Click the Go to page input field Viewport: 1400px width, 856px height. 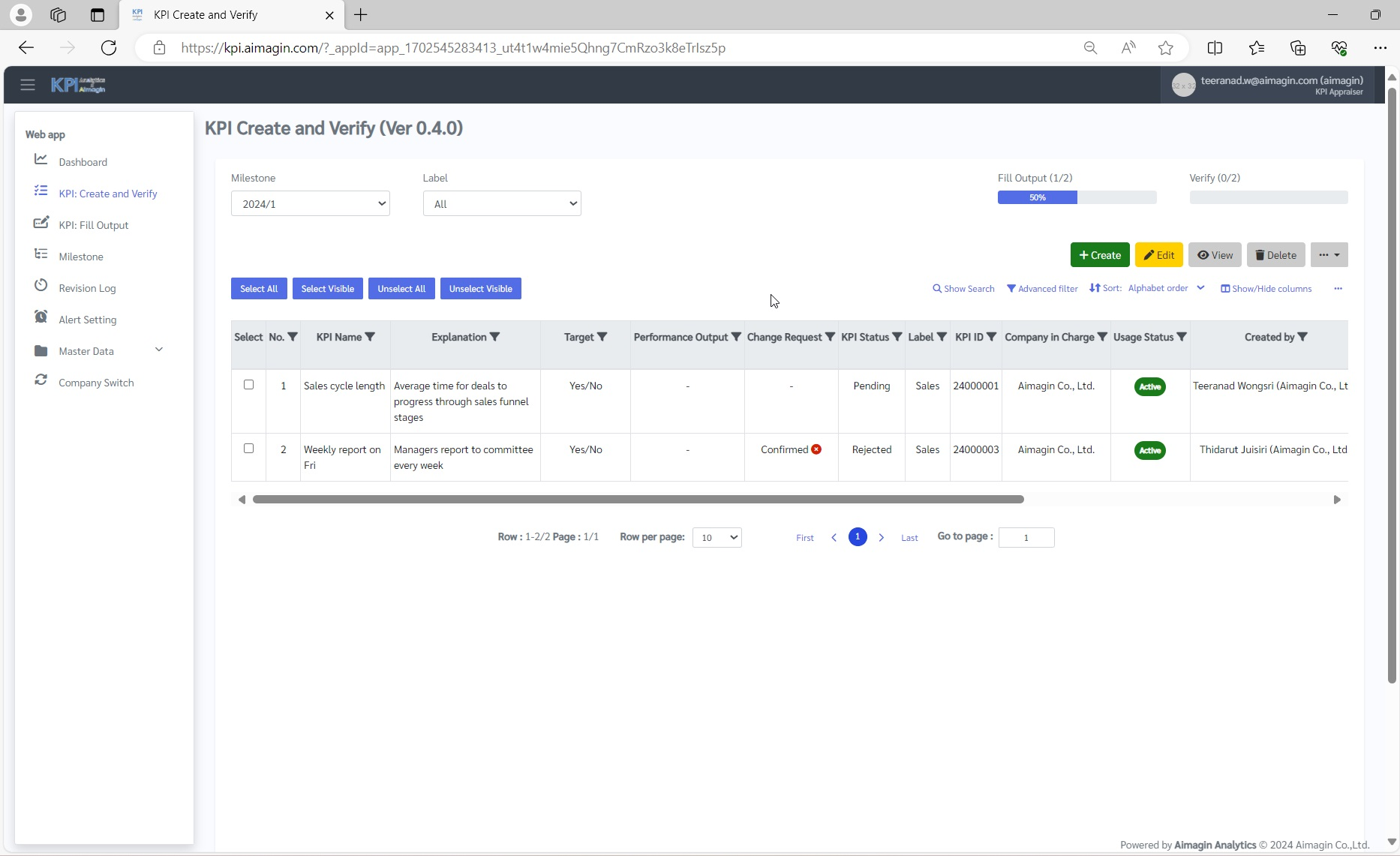[1026, 537]
